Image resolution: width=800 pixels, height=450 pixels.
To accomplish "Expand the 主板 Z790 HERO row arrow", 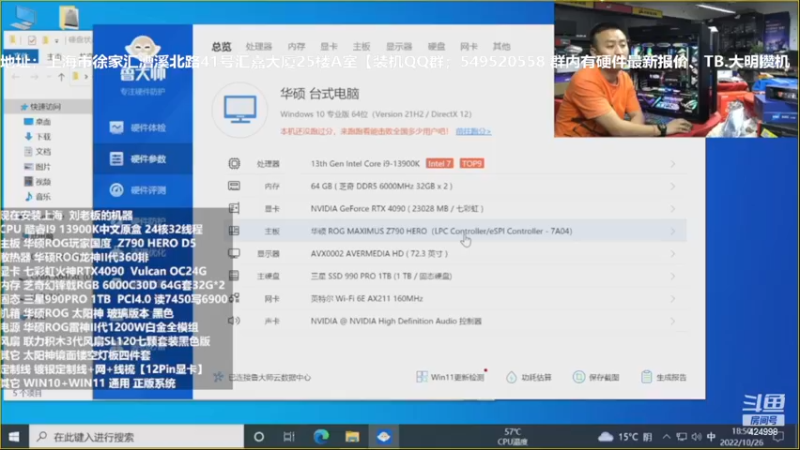I will [673, 231].
